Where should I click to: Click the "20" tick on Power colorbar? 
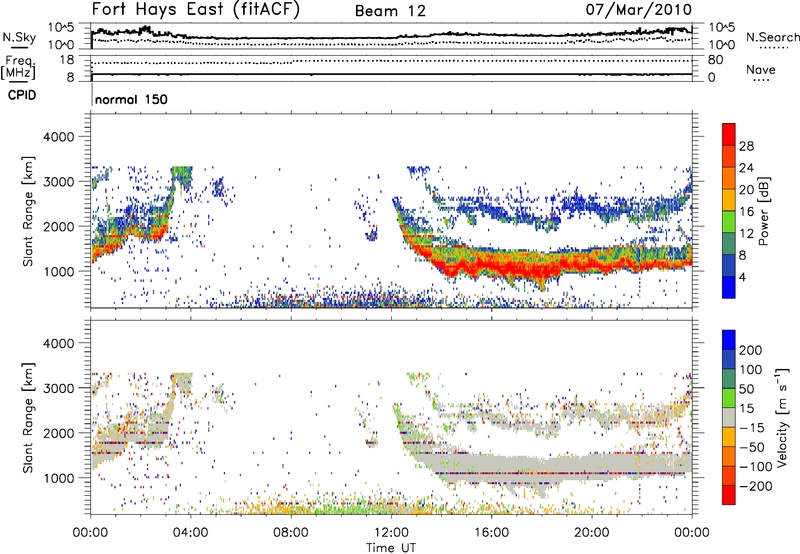coord(746,190)
